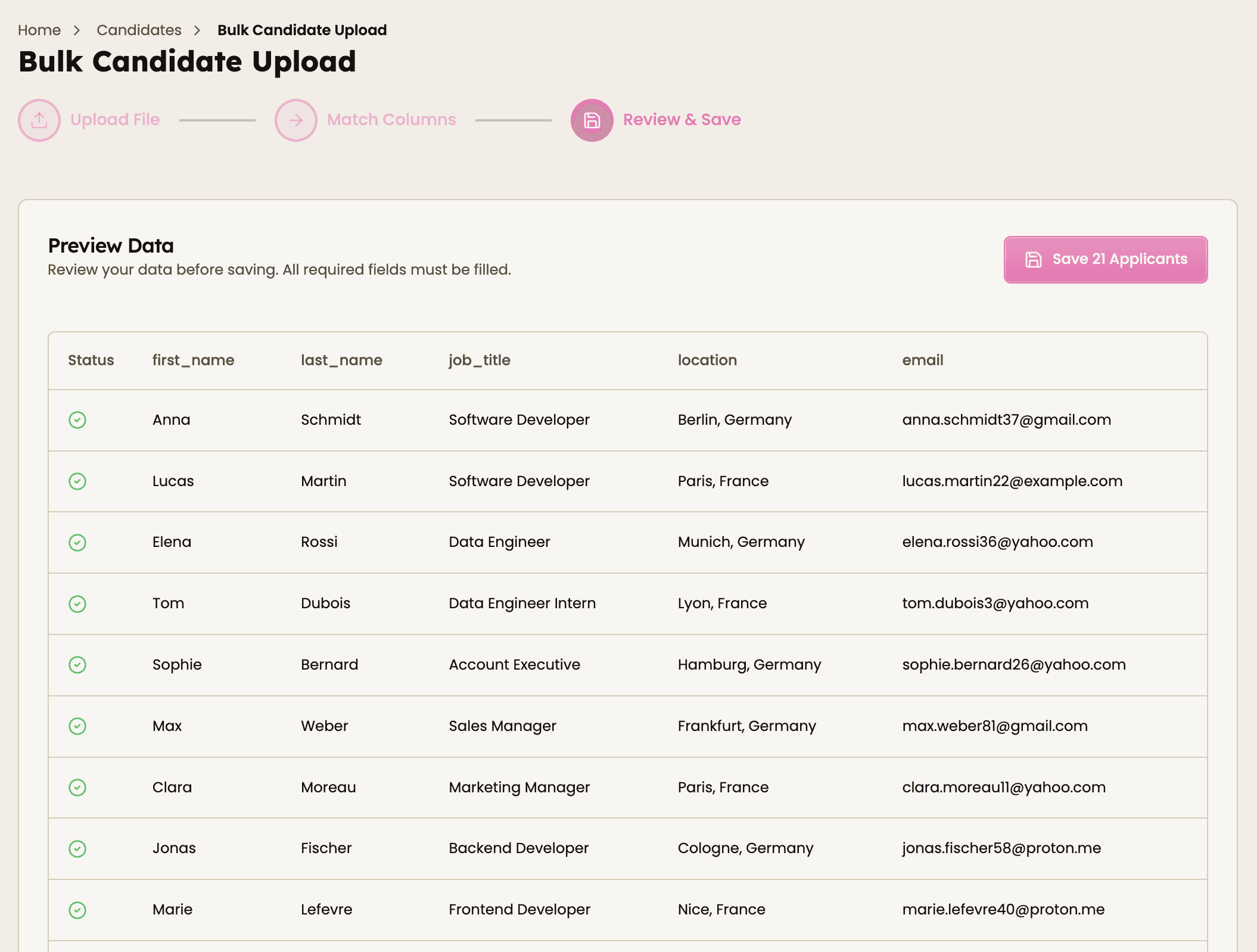Click the location column header

pyautogui.click(x=707, y=360)
